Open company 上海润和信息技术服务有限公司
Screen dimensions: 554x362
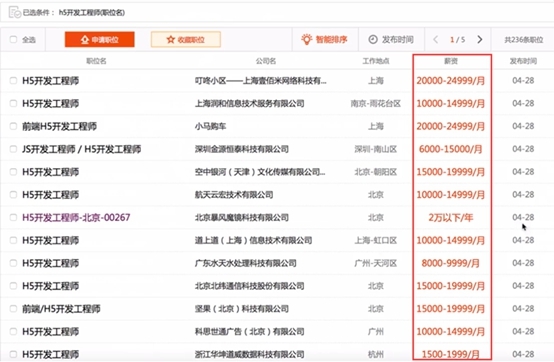point(249,103)
